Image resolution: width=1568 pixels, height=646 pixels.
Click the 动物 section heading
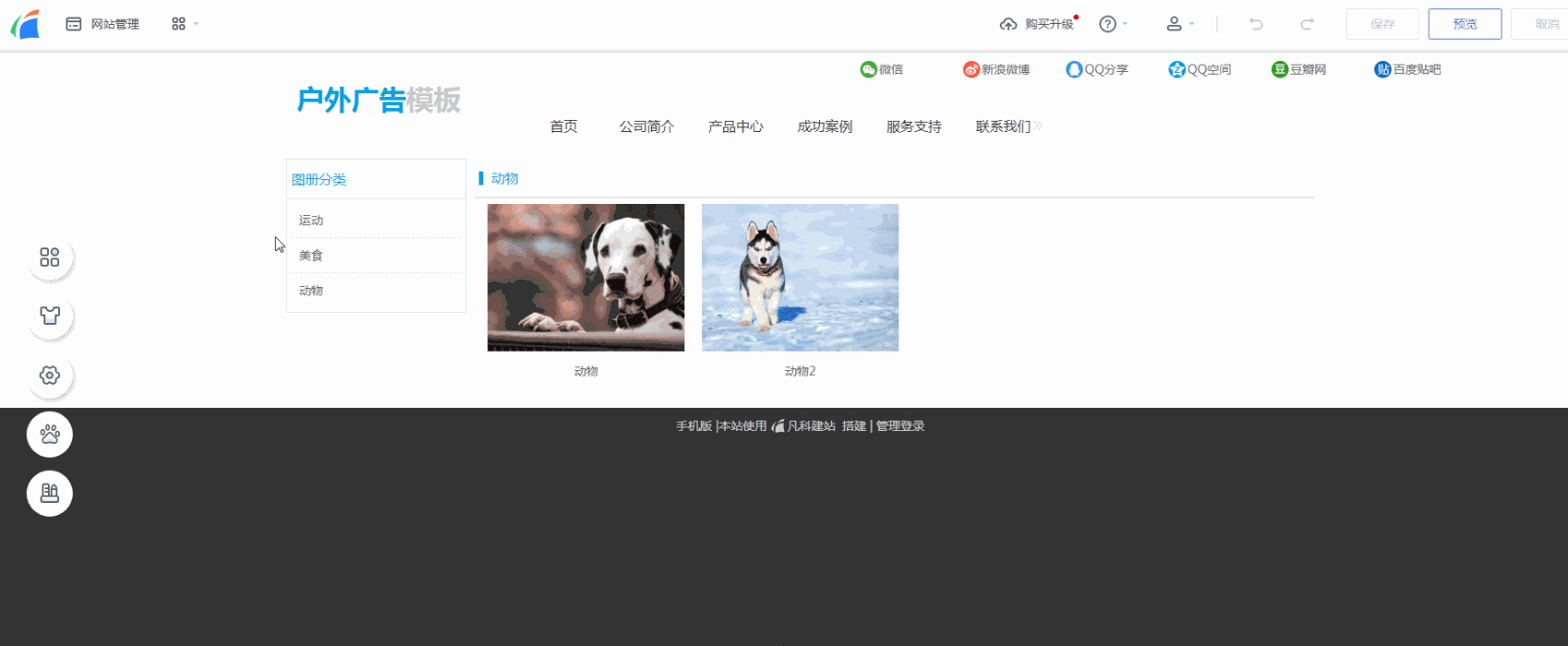[x=505, y=179]
